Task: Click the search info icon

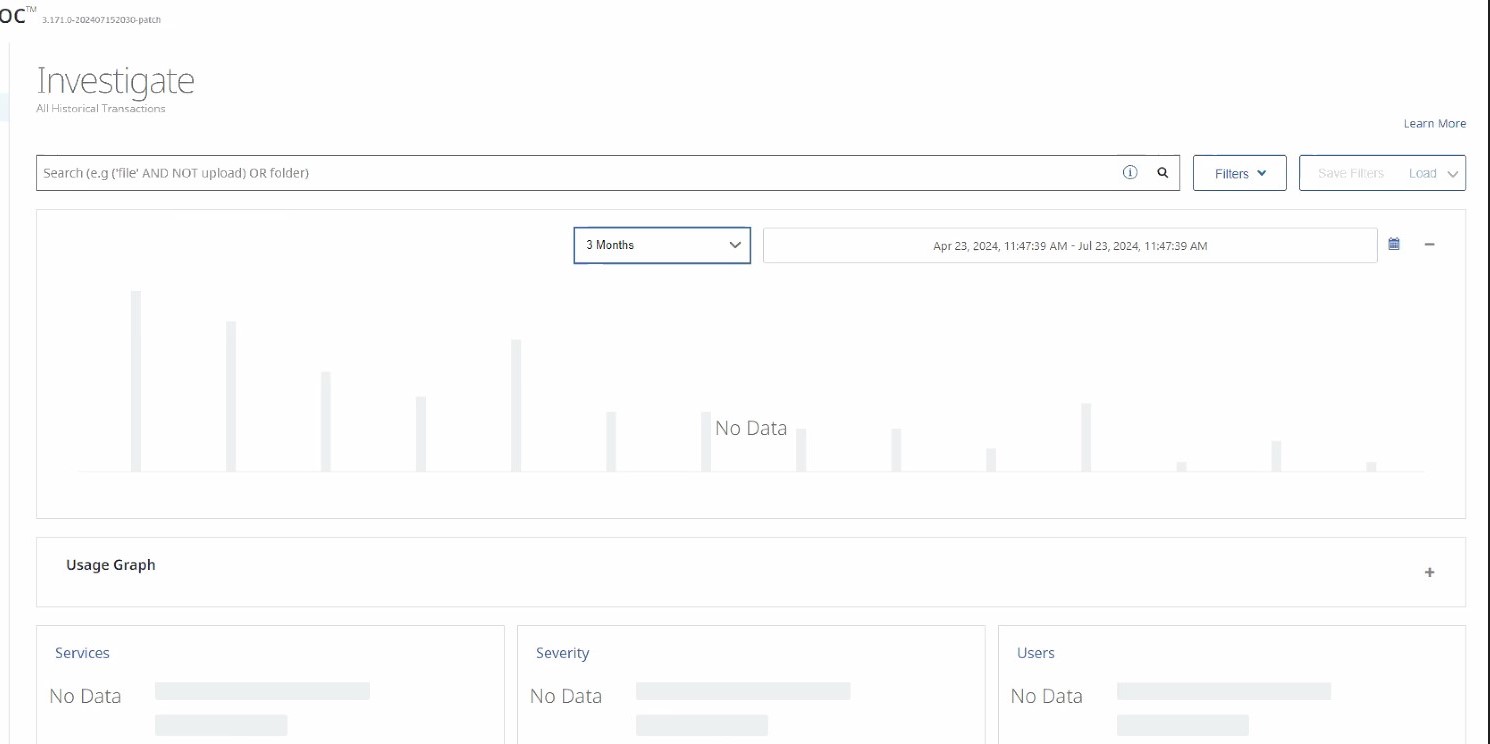Action: tap(1130, 172)
